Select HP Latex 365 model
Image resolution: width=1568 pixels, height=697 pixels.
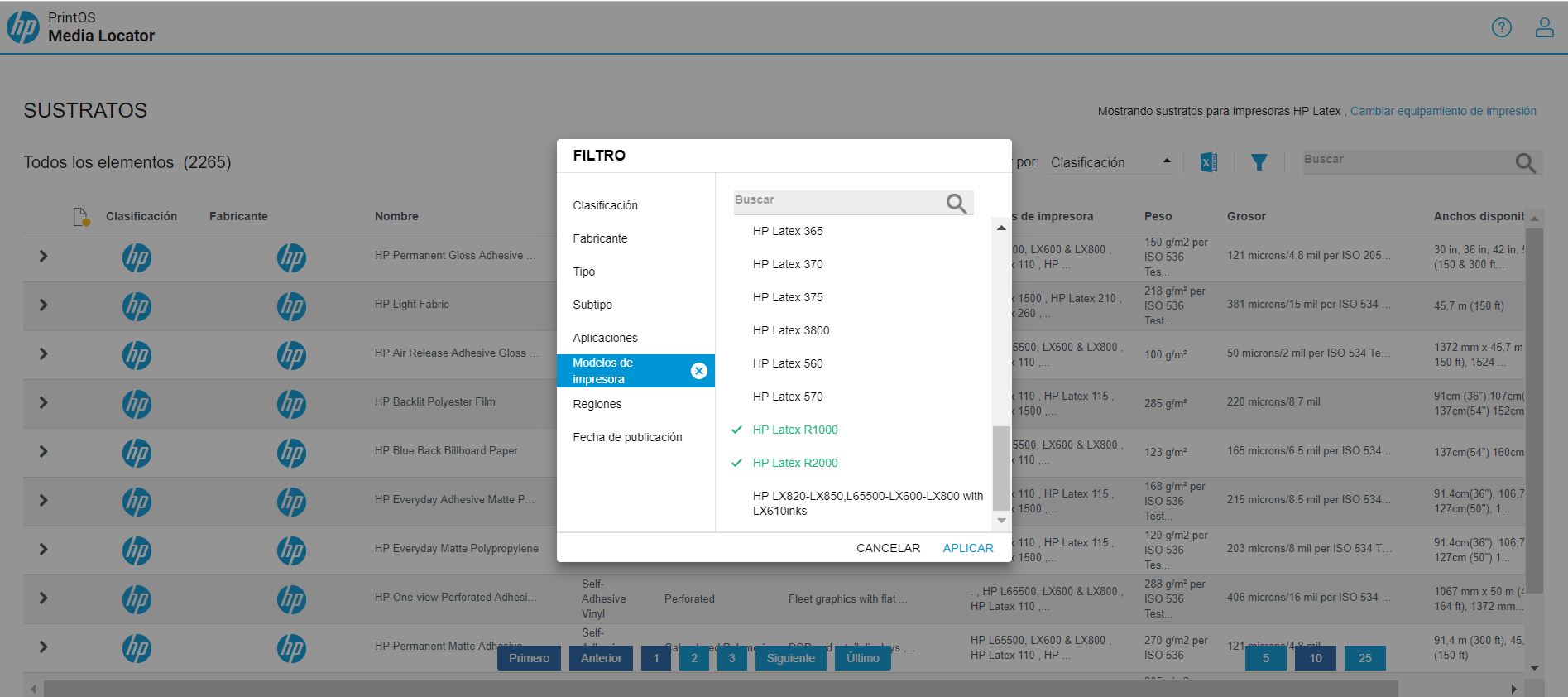pos(788,231)
